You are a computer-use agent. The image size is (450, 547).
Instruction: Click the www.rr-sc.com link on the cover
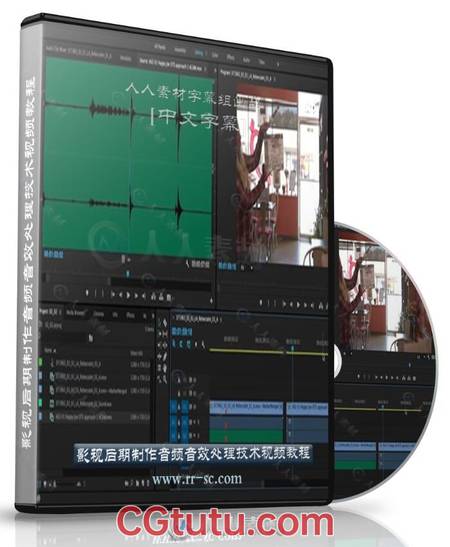pyautogui.click(x=197, y=479)
